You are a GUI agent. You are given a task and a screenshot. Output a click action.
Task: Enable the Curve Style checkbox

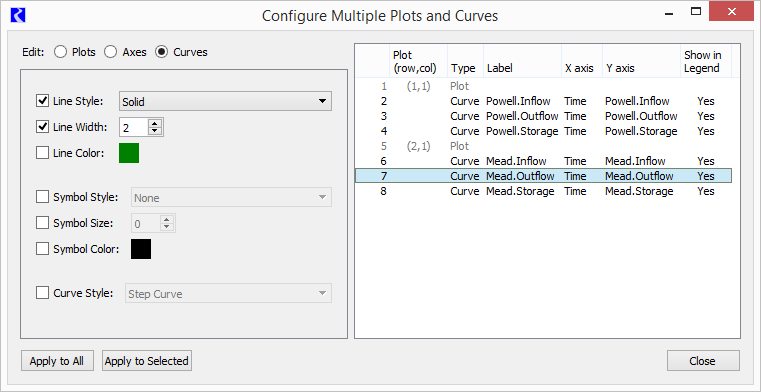[x=43, y=293]
